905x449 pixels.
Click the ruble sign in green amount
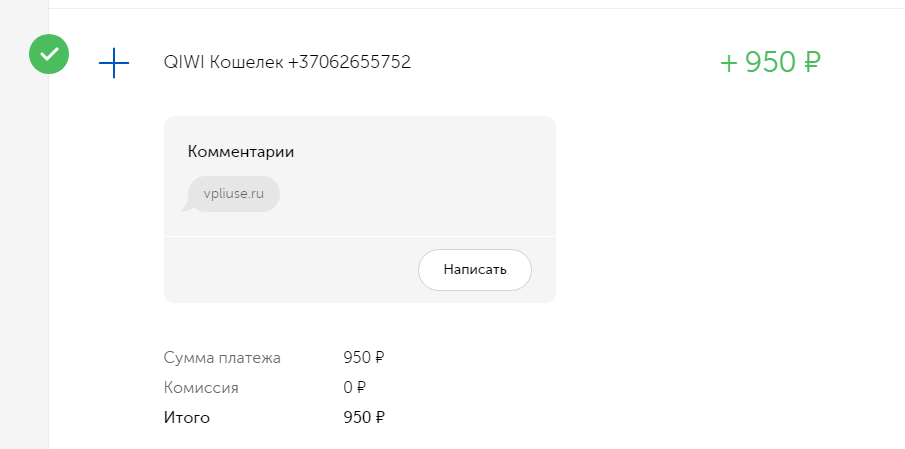812,62
